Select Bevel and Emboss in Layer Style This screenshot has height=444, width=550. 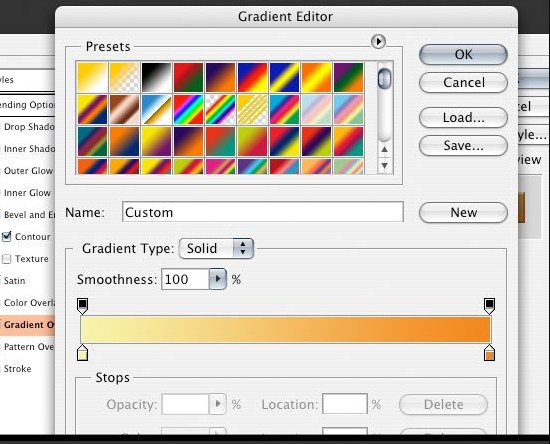[x=29, y=215]
